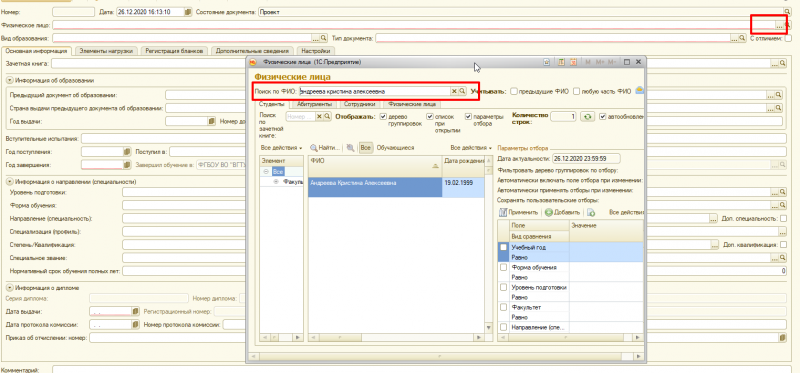Click the Применить filter button

point(518,212)
